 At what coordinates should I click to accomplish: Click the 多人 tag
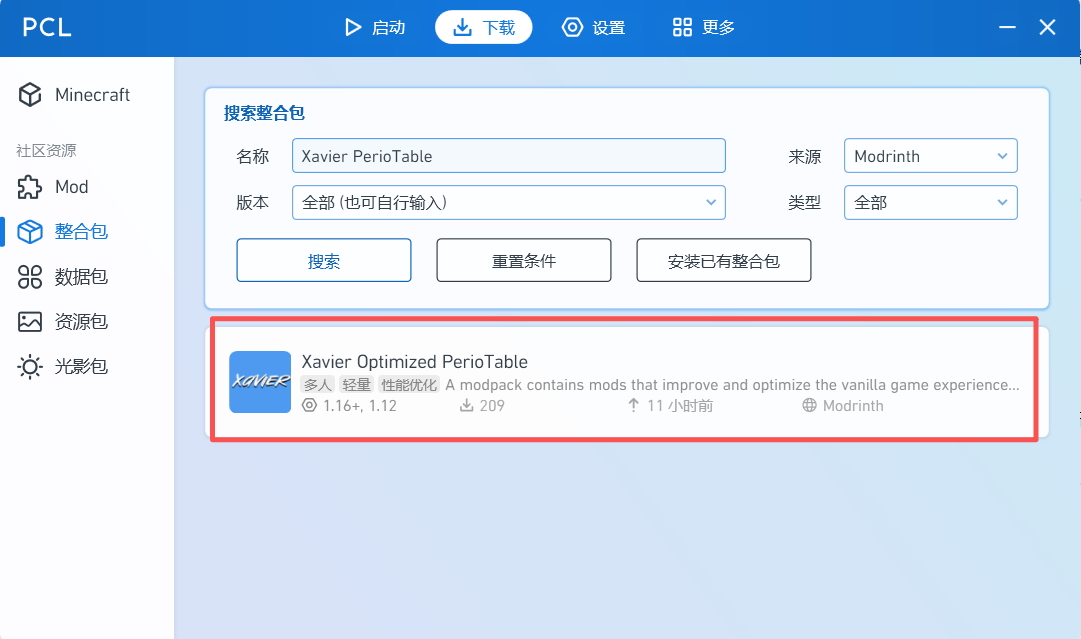point(318,385)
